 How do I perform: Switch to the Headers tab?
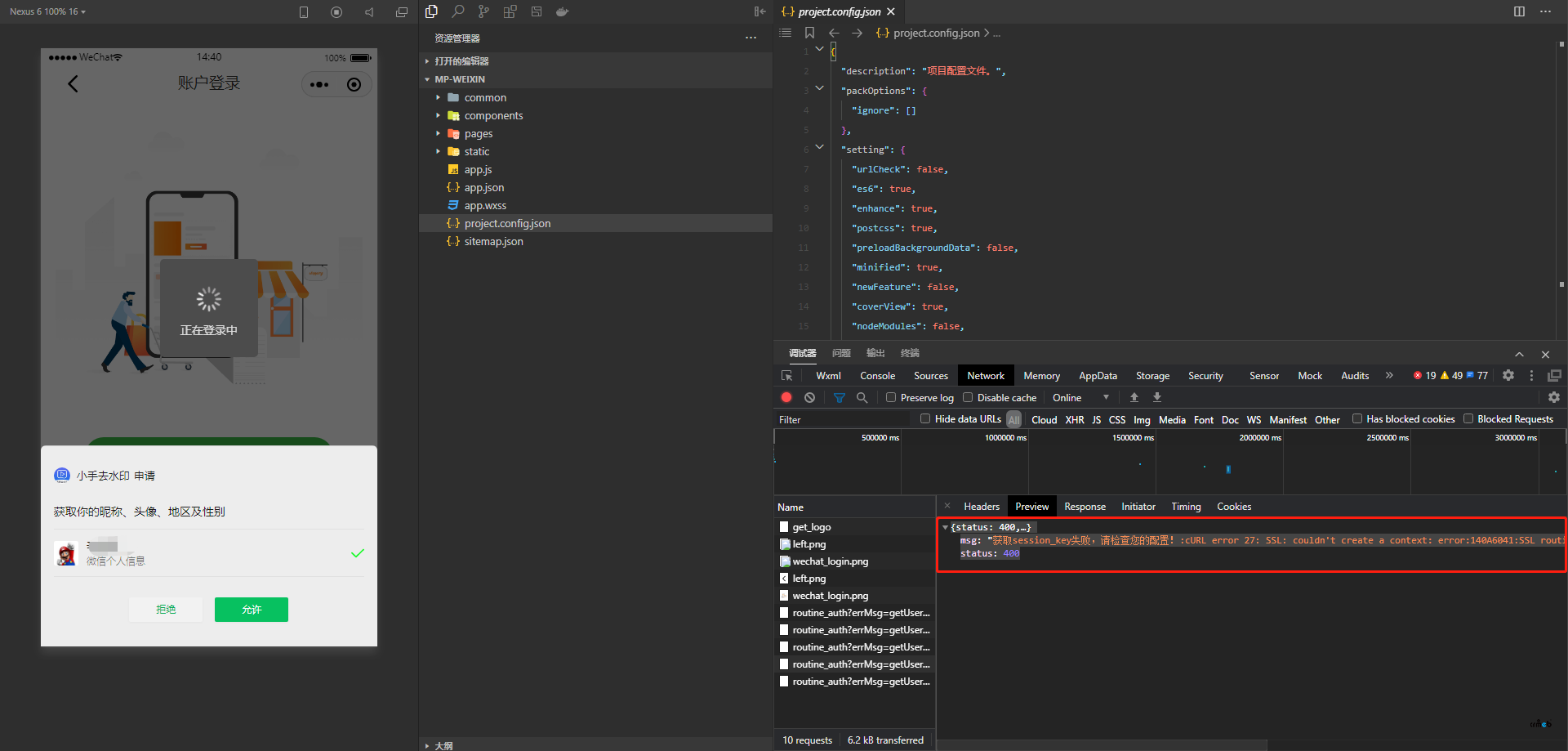(x=981, y=507)
